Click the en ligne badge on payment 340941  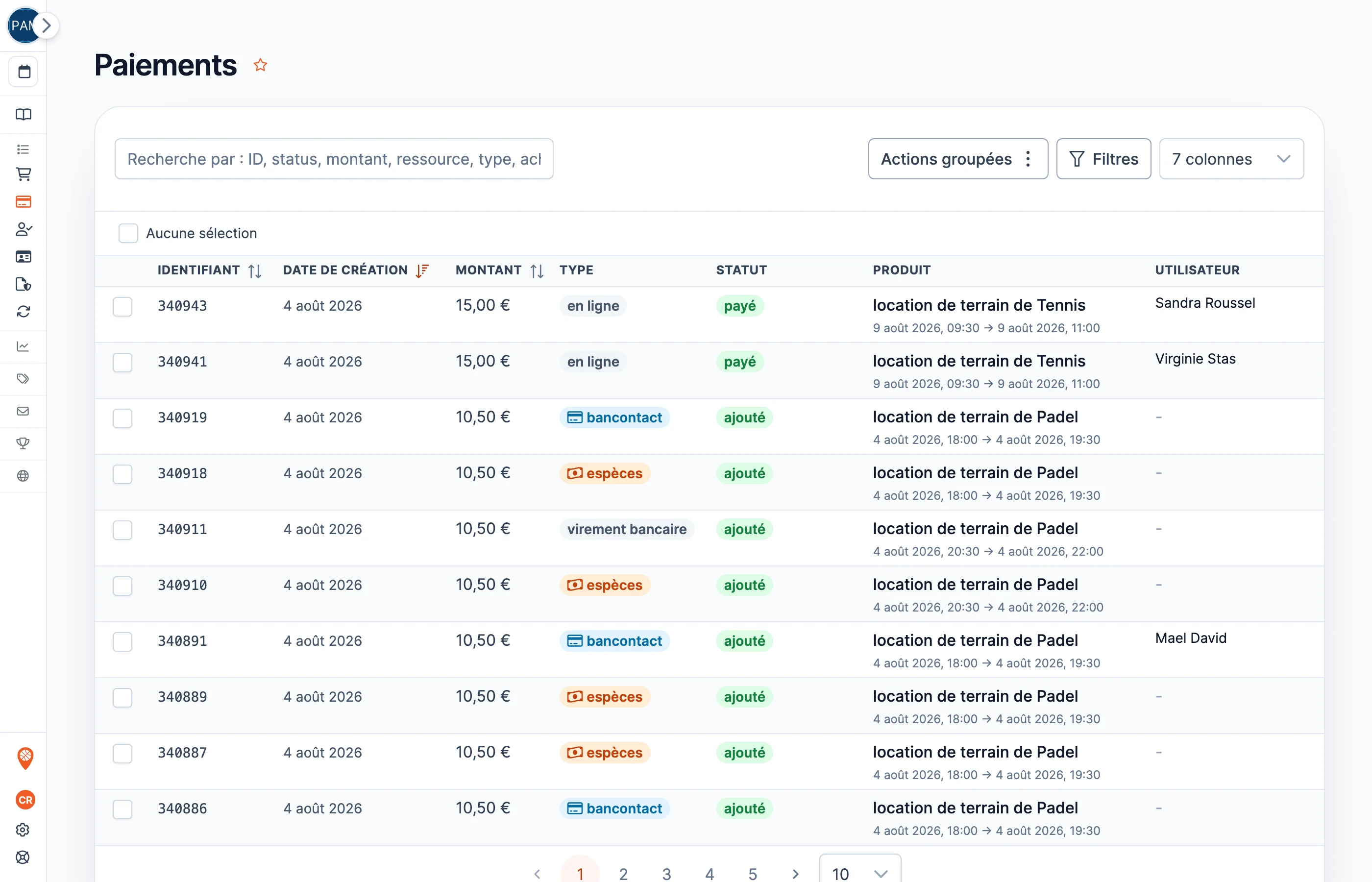(x=593, y=362)
